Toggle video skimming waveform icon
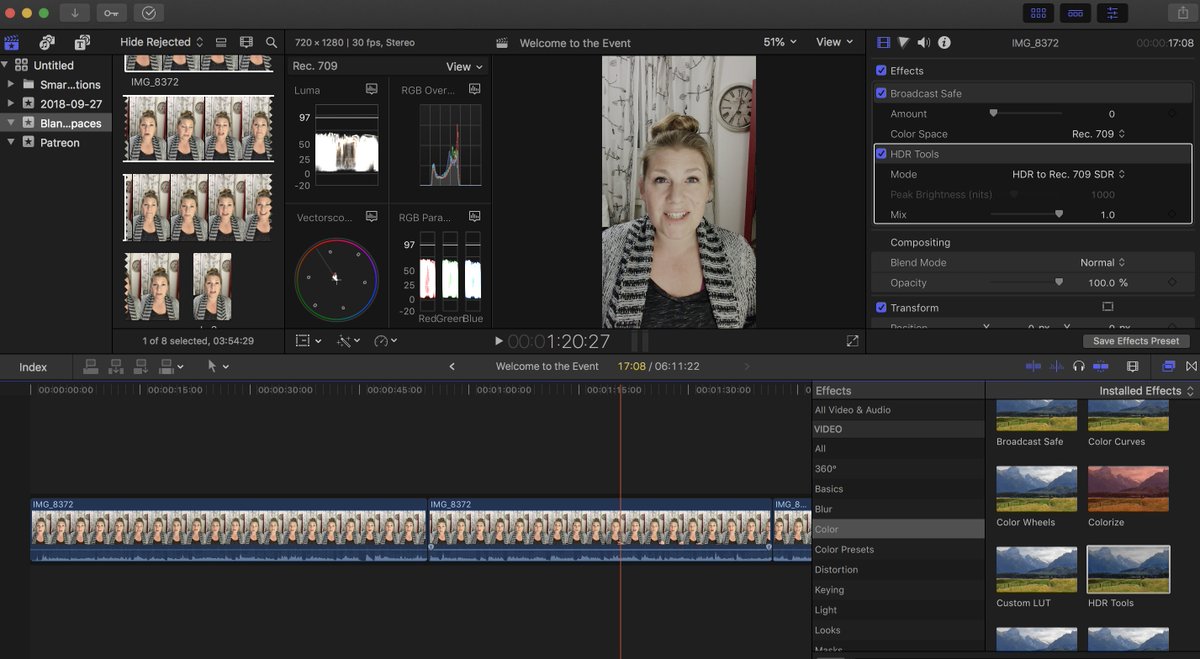Screen dimensions: 1200x659 1033,367
